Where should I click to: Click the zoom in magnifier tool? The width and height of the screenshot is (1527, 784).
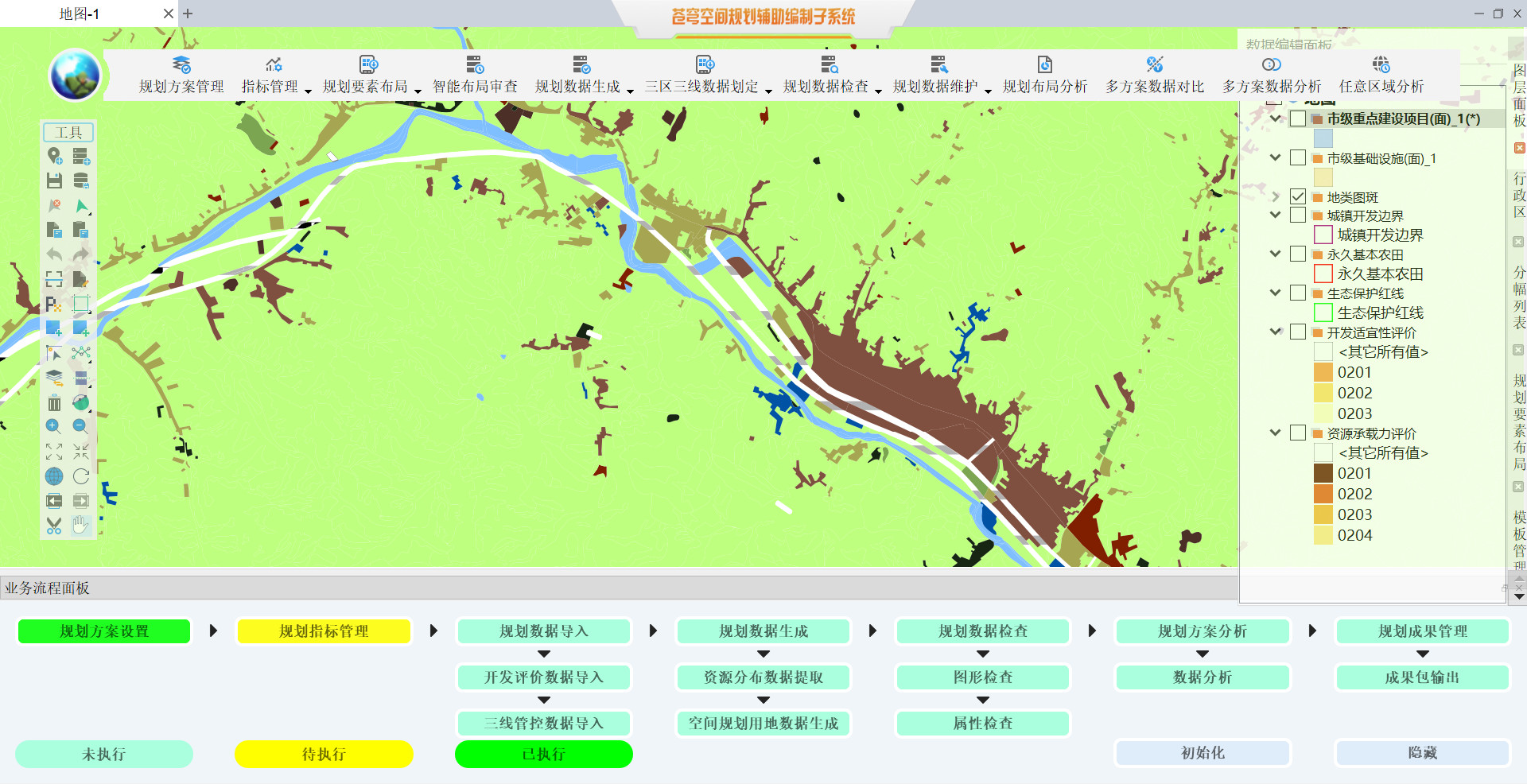coord(54,427)
